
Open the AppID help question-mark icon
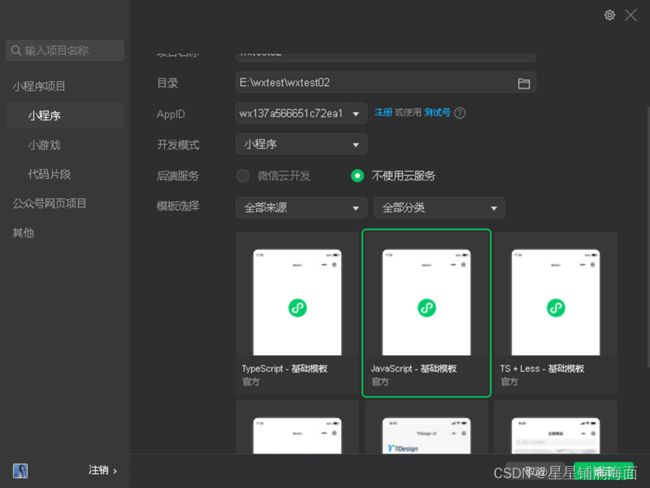460,113
